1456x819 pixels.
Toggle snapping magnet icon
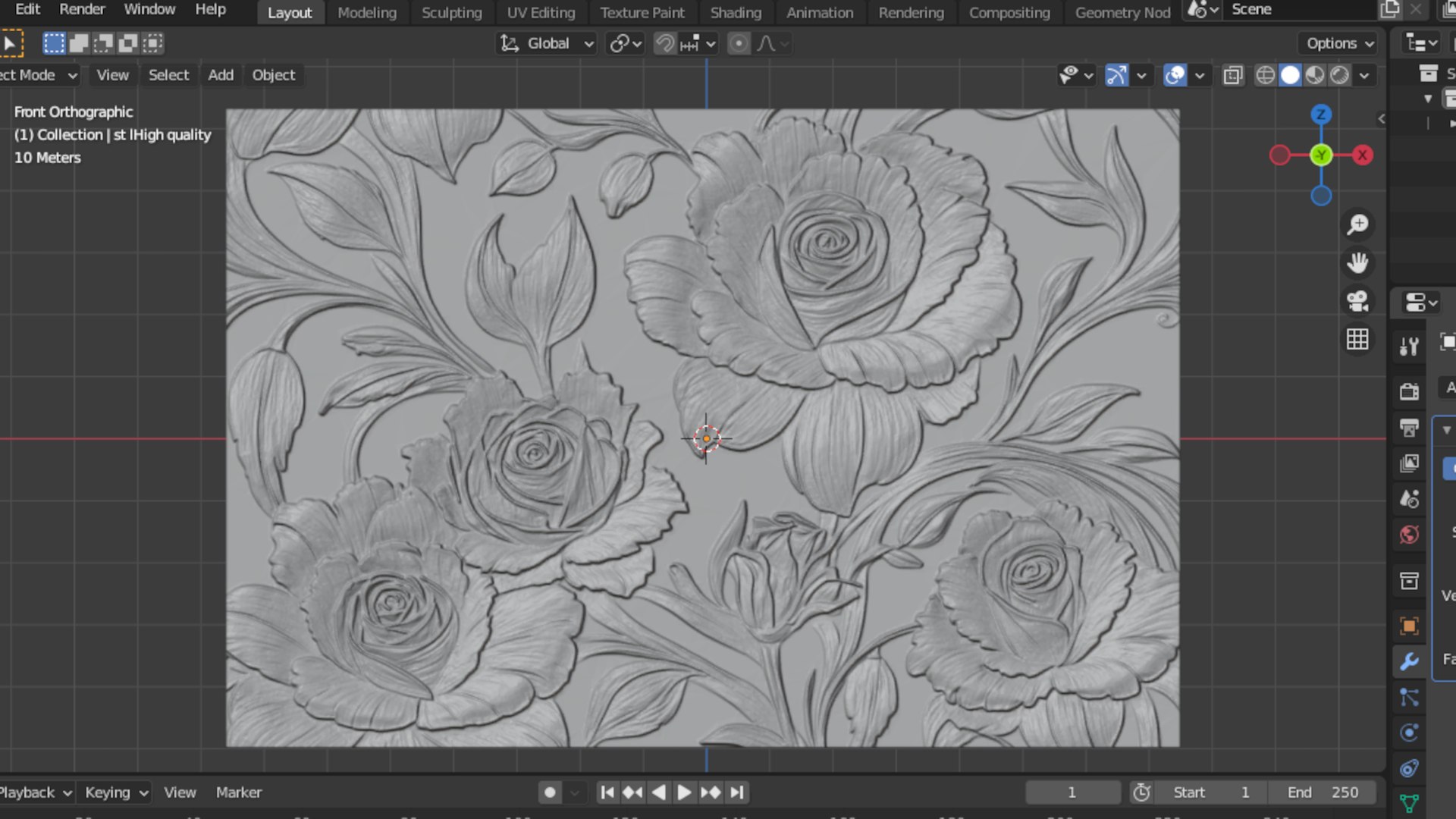[664, 43]
